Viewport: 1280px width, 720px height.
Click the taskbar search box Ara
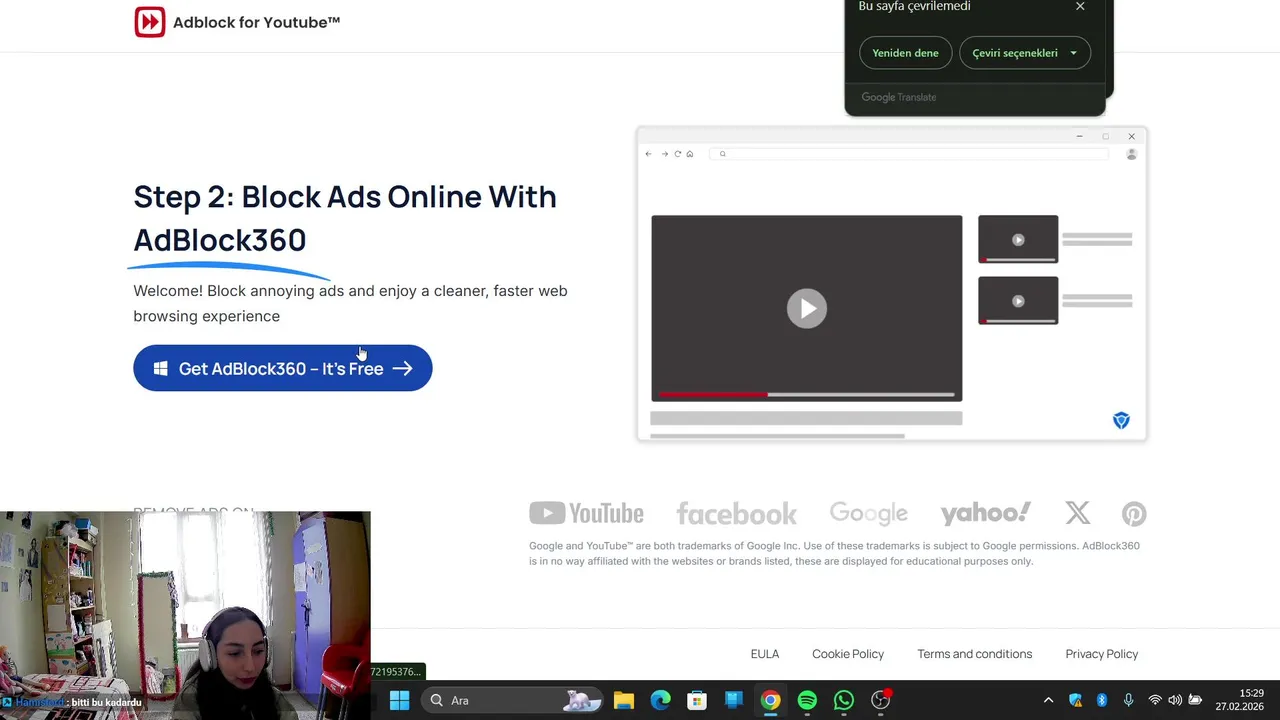tap(512, 700)
